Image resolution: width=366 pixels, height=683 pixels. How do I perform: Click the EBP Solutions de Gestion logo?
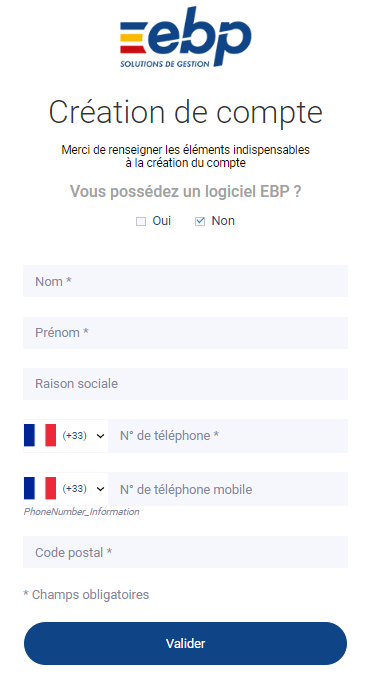(x=186, y=37)
